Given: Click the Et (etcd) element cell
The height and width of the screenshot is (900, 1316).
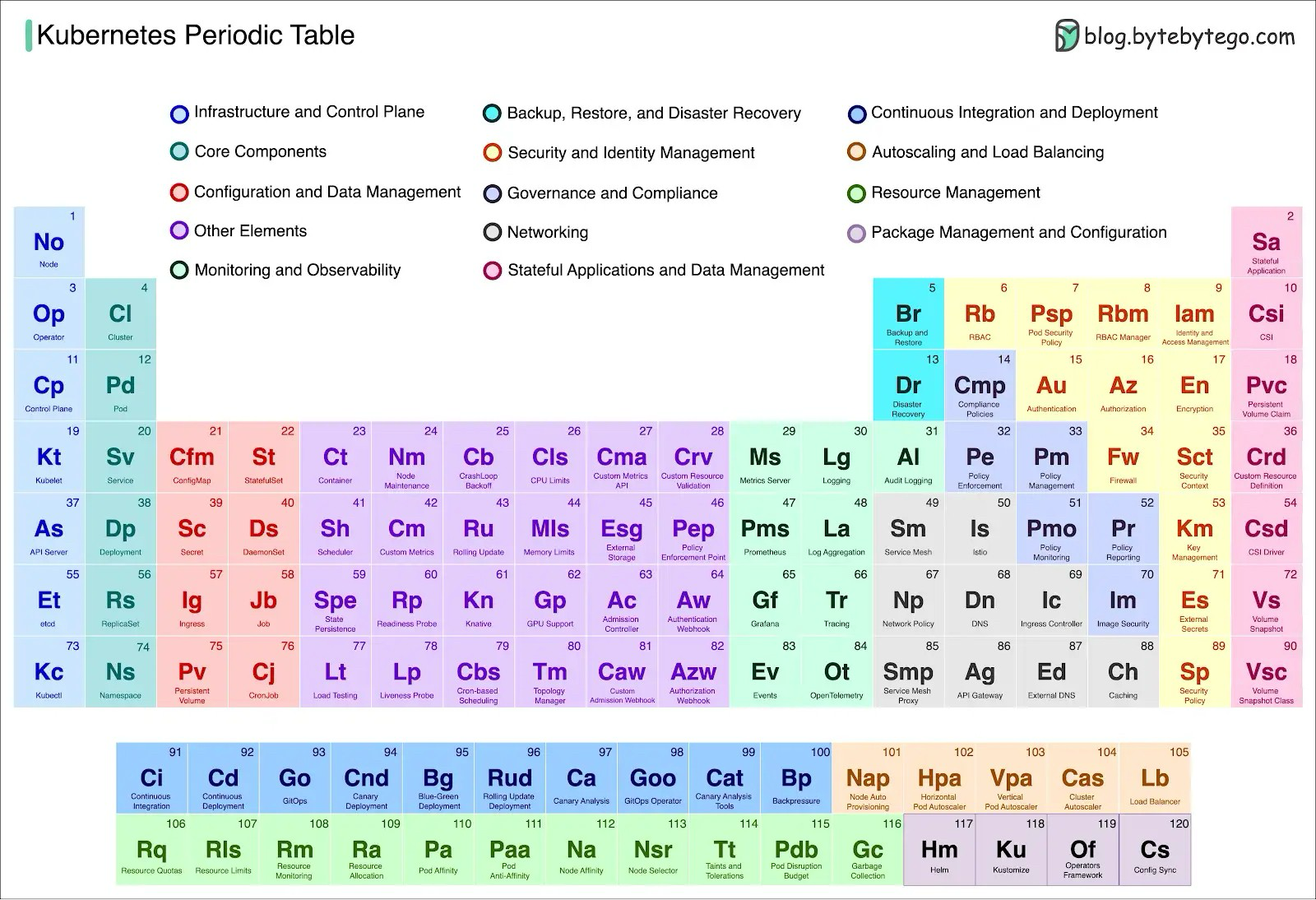Looking at the screenshot, I should tap(49, 600).
